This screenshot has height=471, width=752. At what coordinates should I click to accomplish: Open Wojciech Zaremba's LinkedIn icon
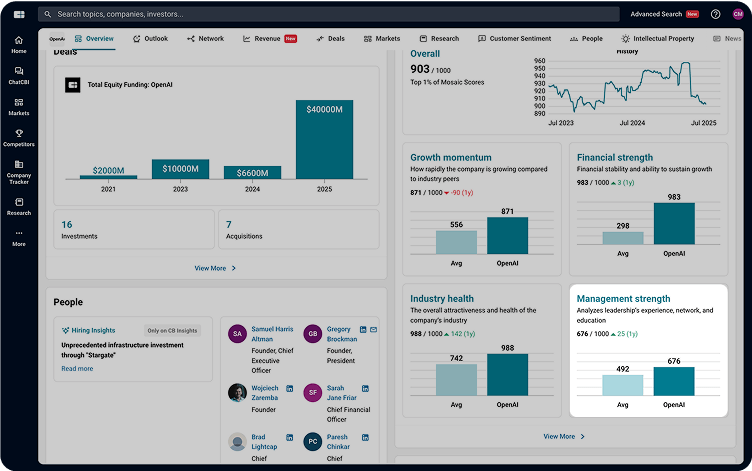point(290,388)
